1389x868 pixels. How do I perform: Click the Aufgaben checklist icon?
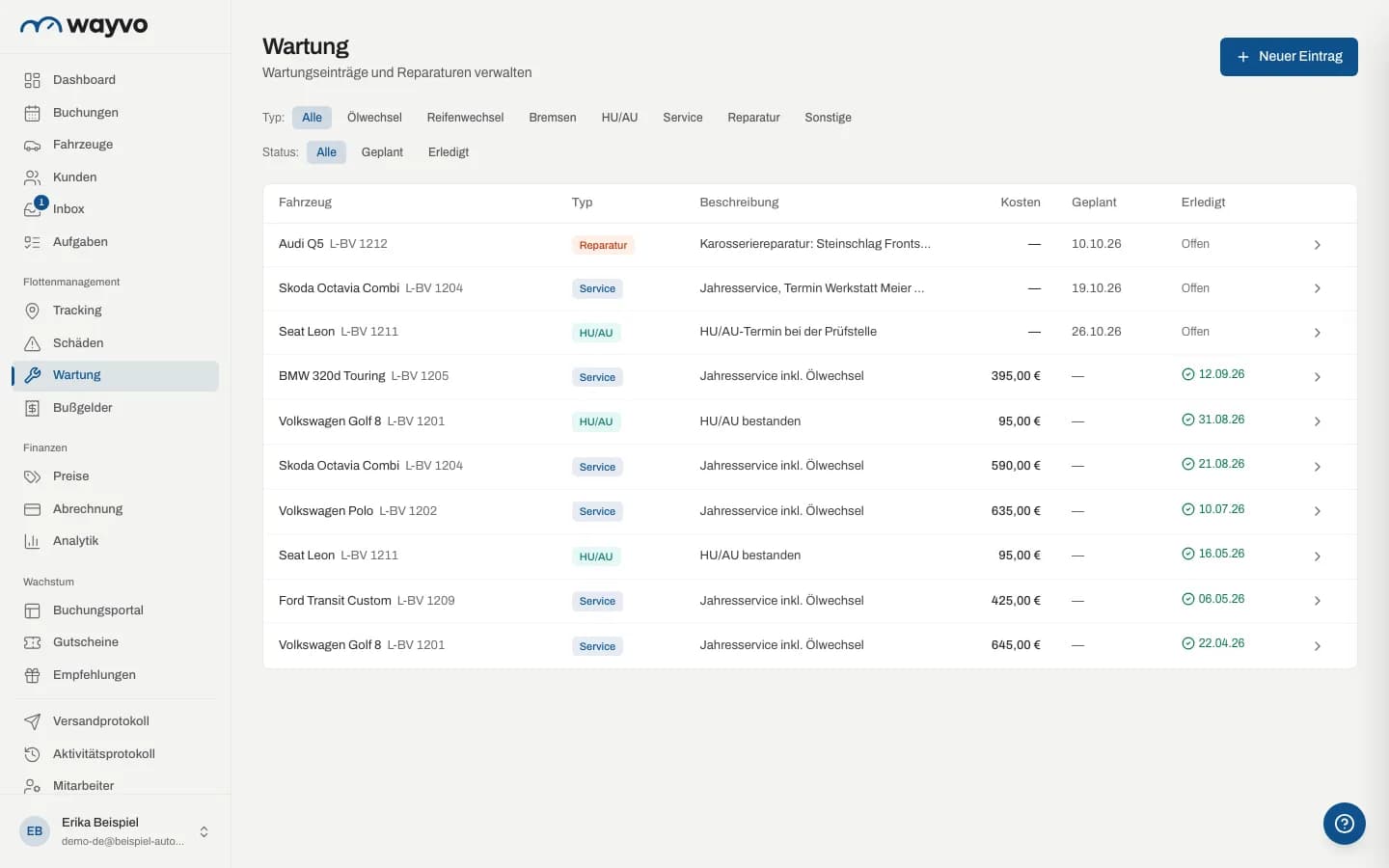pyautogui.click(x=32, y=242)
